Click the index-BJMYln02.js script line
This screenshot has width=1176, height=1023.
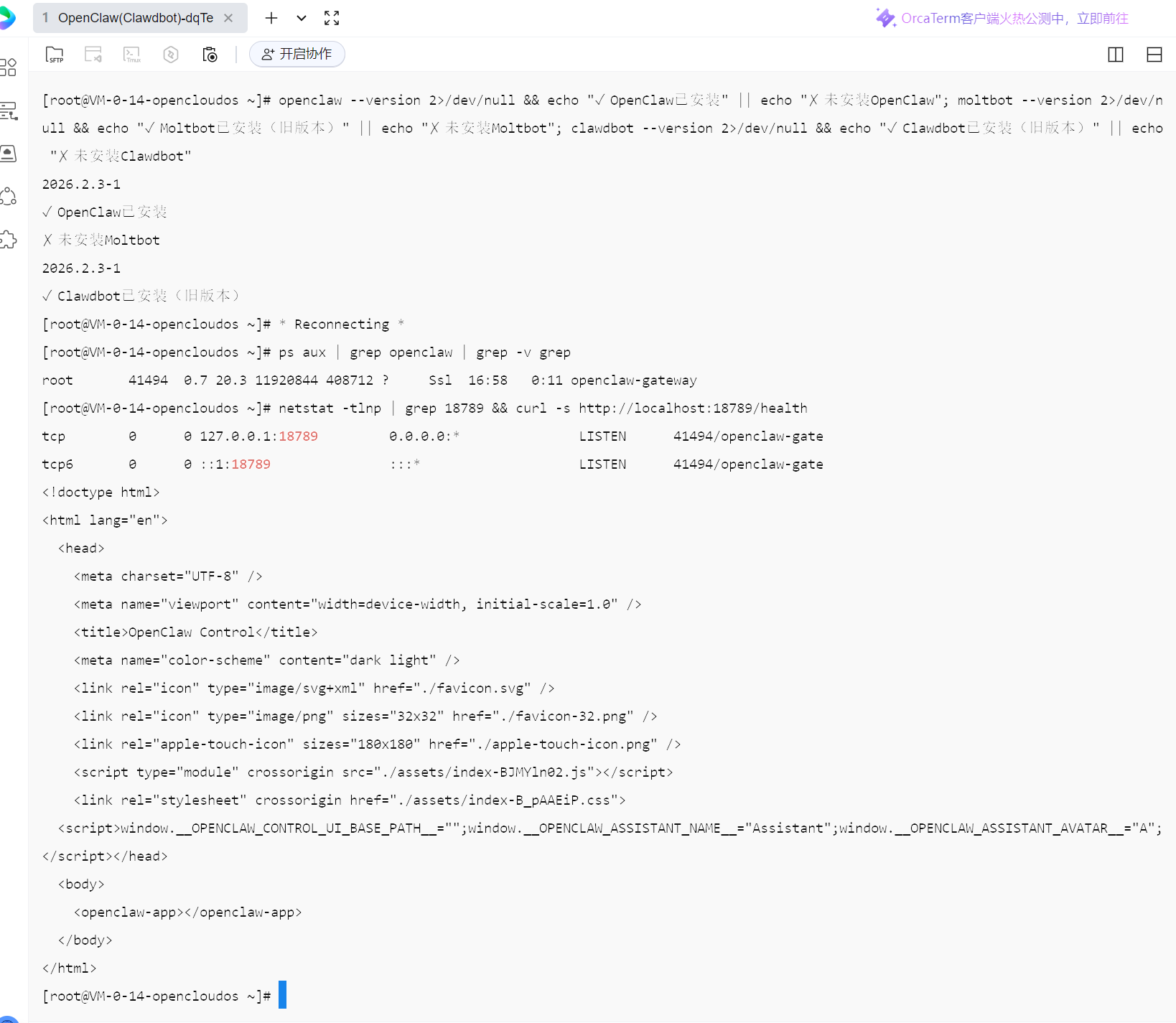[373, 772]
